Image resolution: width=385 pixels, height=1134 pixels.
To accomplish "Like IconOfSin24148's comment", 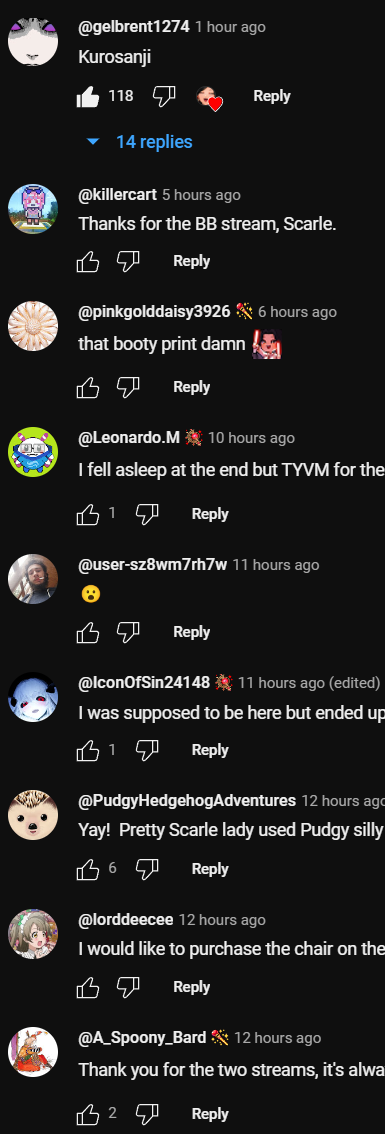I will 88,751.
